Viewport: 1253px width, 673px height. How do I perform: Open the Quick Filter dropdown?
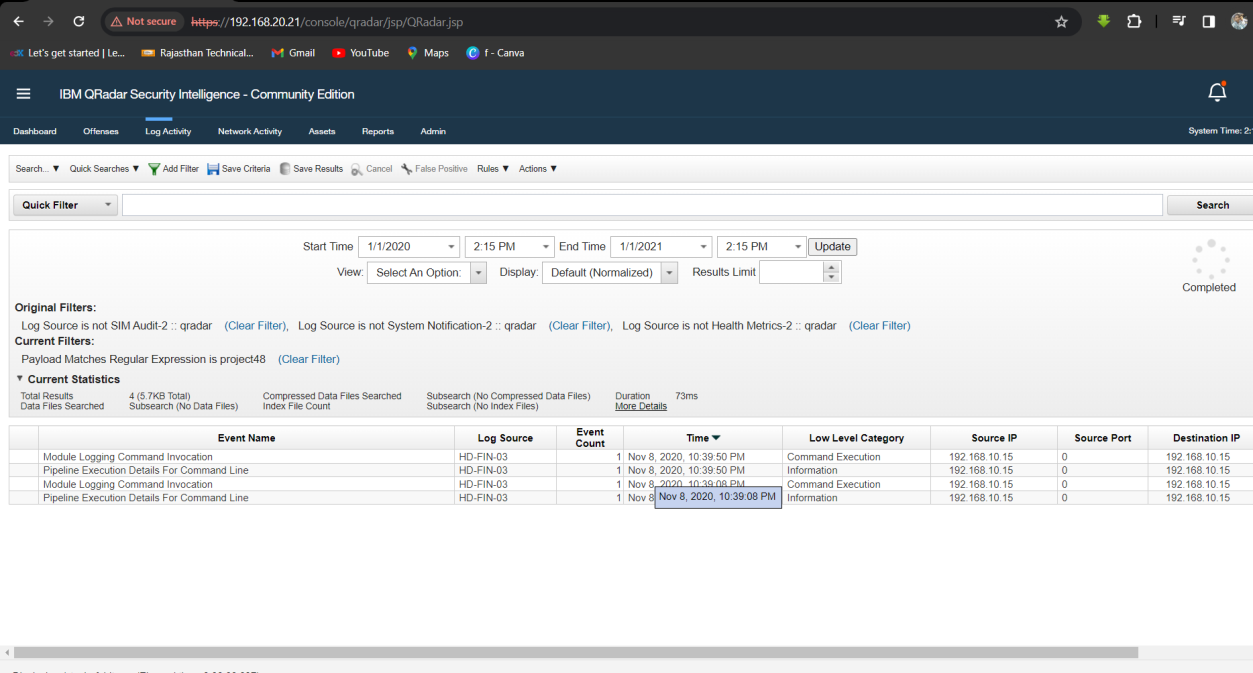(65, 205)
